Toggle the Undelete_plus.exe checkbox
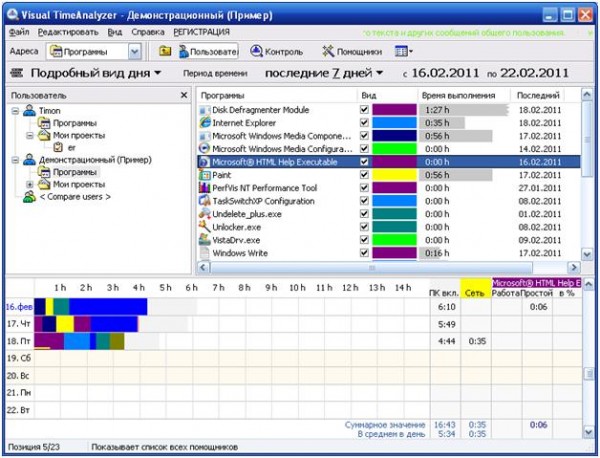 (x=364, y=214)
